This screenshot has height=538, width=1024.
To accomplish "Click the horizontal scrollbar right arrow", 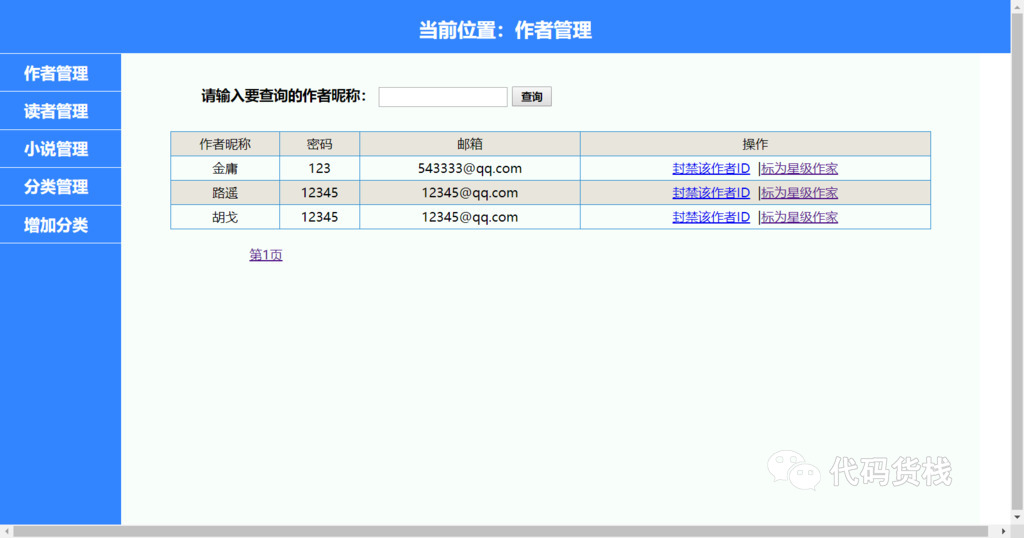I will 1004,531.
